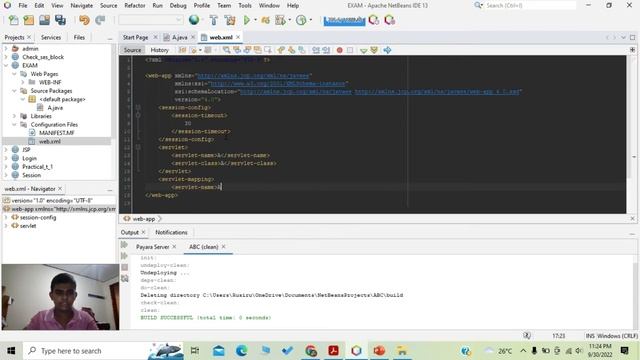
Task: Click the toggle bookmark icon in editor toolbar
Action: tap(302, 50)
